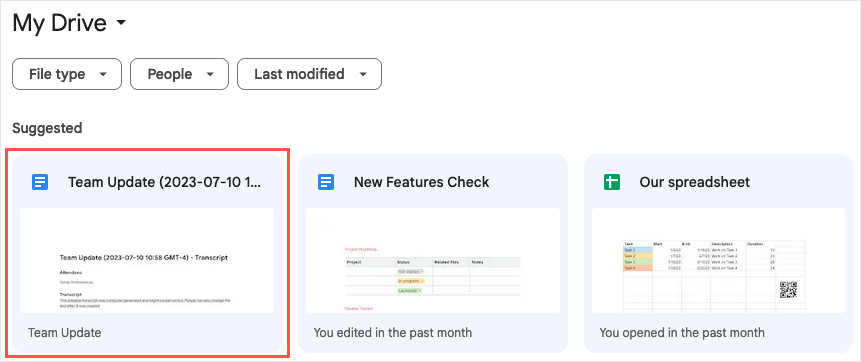Open the Last modified filter
The image size is (861, 362).
click(x=309, y=74)
